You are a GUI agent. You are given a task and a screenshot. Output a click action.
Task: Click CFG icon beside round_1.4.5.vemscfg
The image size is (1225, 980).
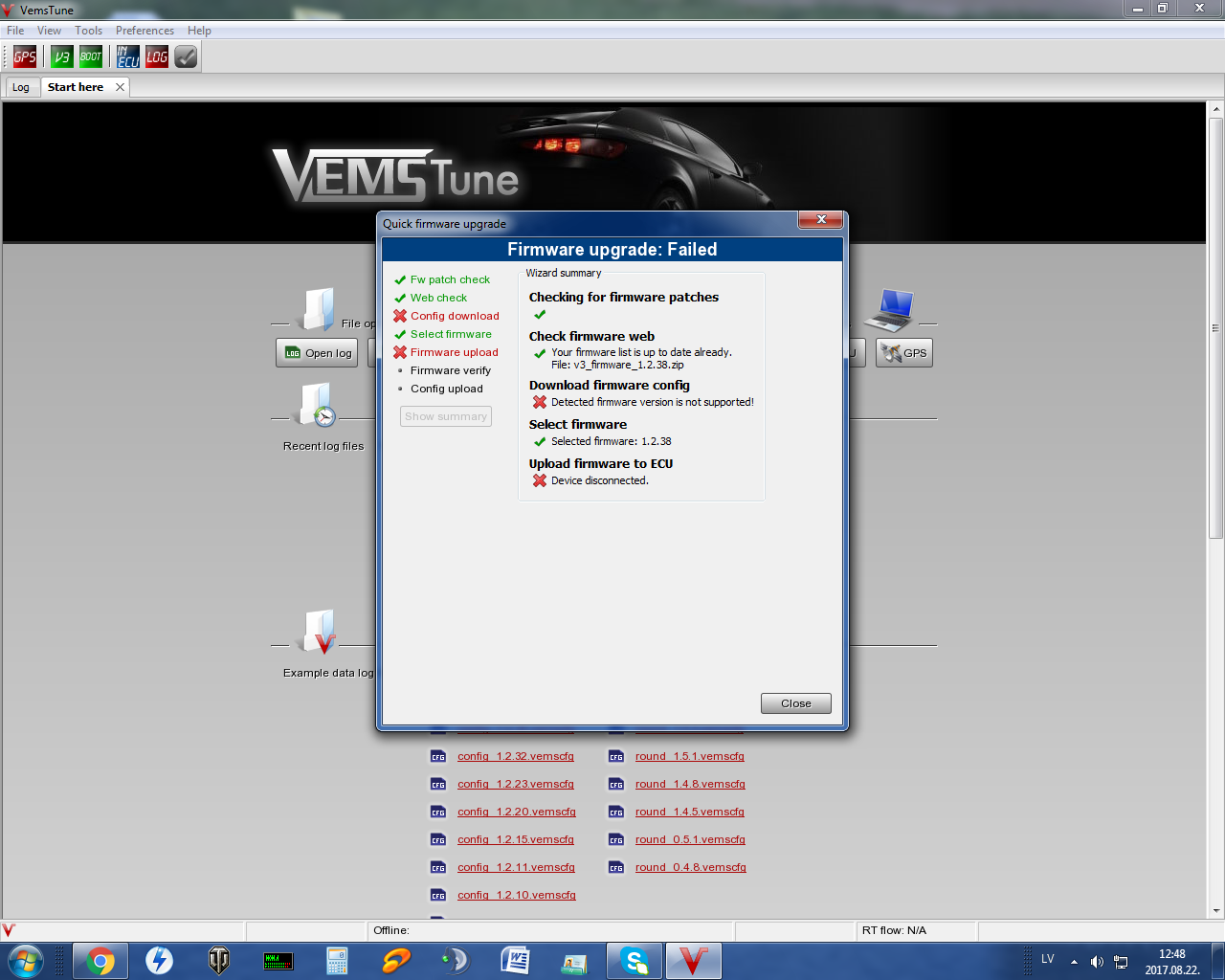(x=616, y=812)
